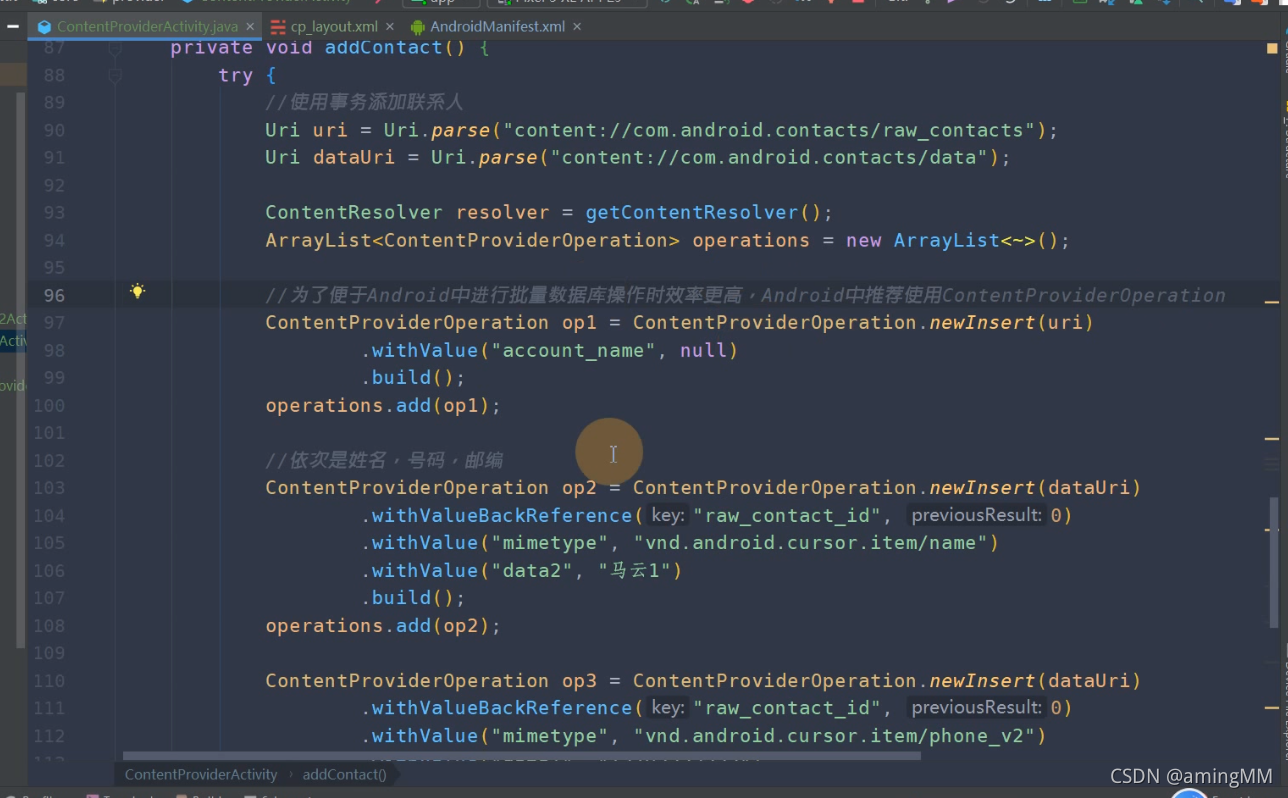Open the cp_layout.xml editor tab
The image size is (1288, 798).
pos(335,27)
